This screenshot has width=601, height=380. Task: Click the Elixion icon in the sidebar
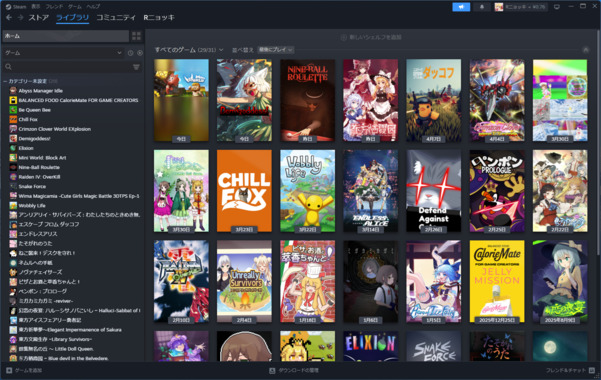[x=13, y=148]
